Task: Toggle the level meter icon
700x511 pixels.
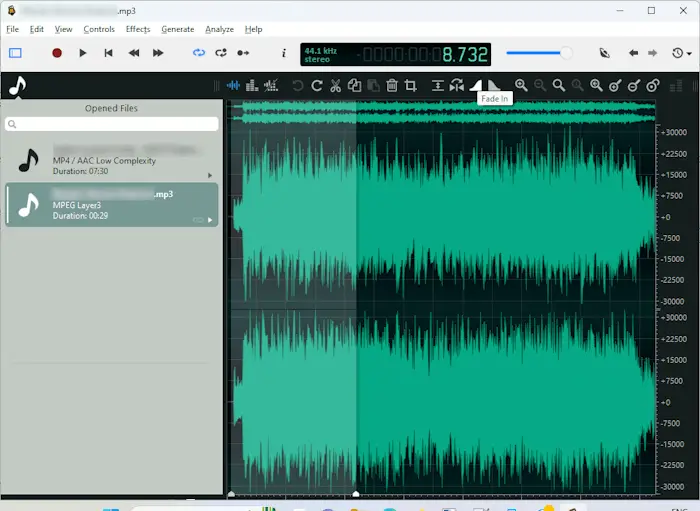Action: 676,85
